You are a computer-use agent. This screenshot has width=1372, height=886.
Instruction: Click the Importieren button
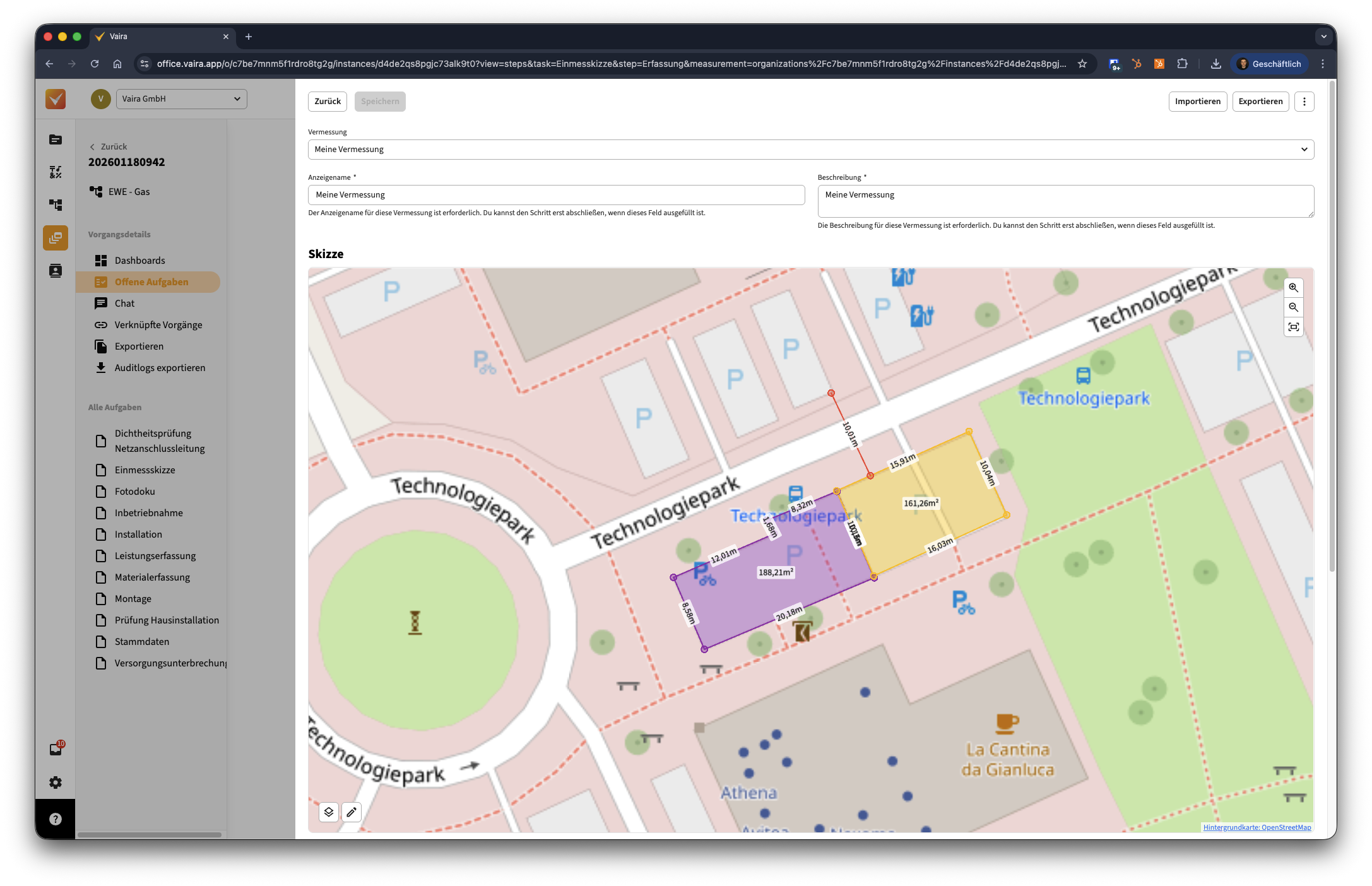1197,102
